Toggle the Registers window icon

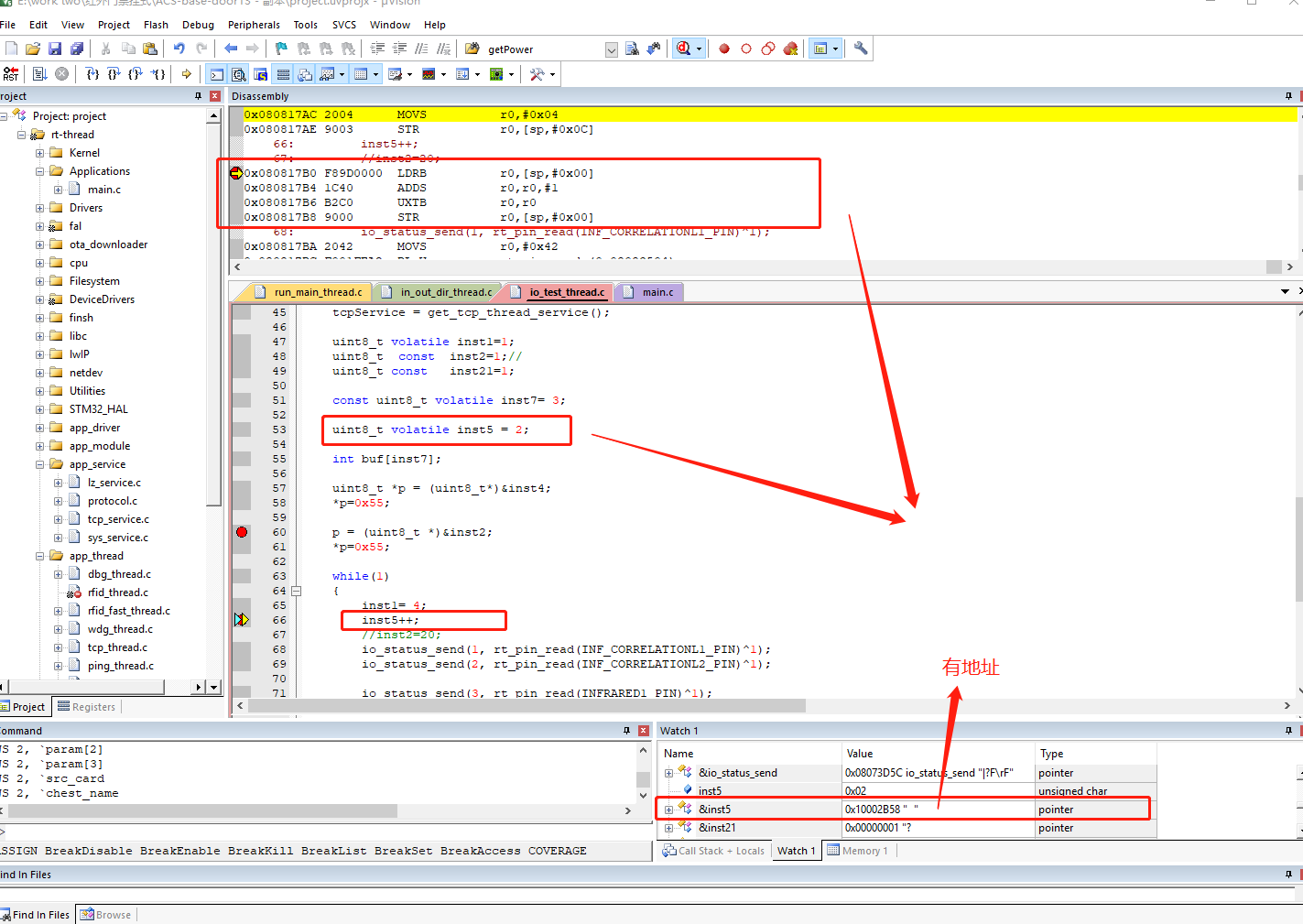coord(283,74)
